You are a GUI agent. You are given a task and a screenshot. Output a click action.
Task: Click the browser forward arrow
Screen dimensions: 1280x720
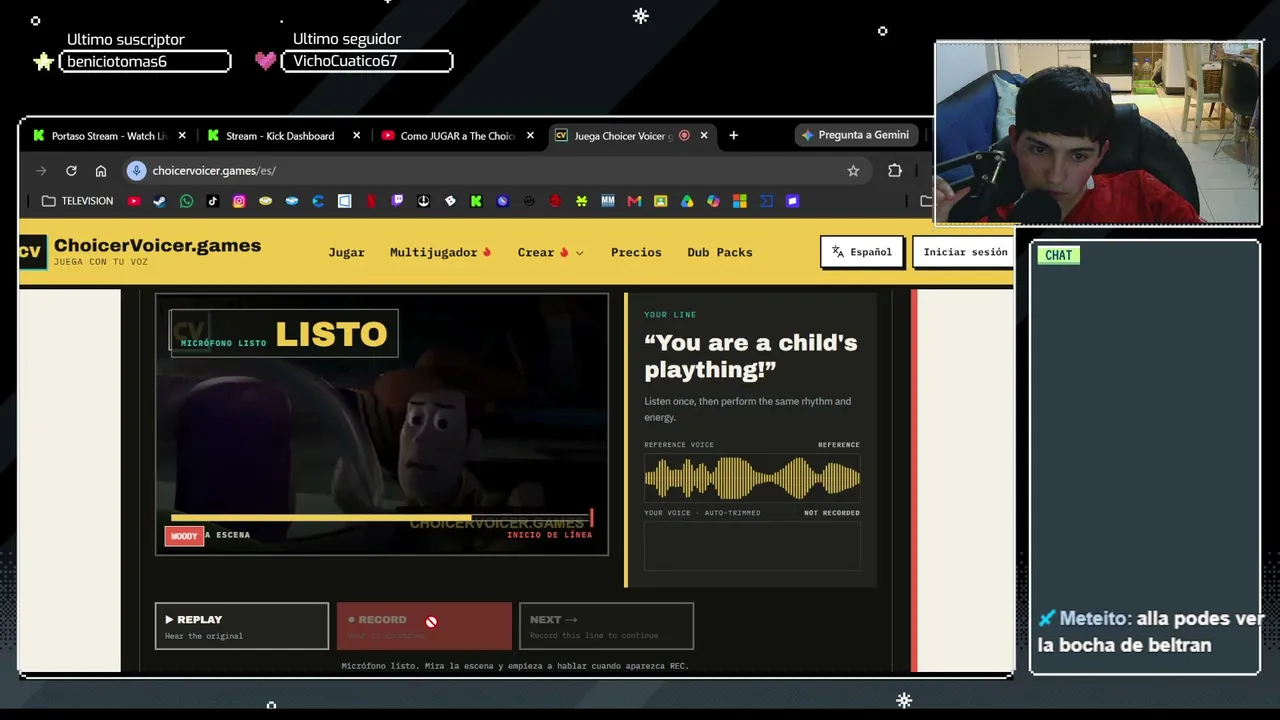point(41,171)
